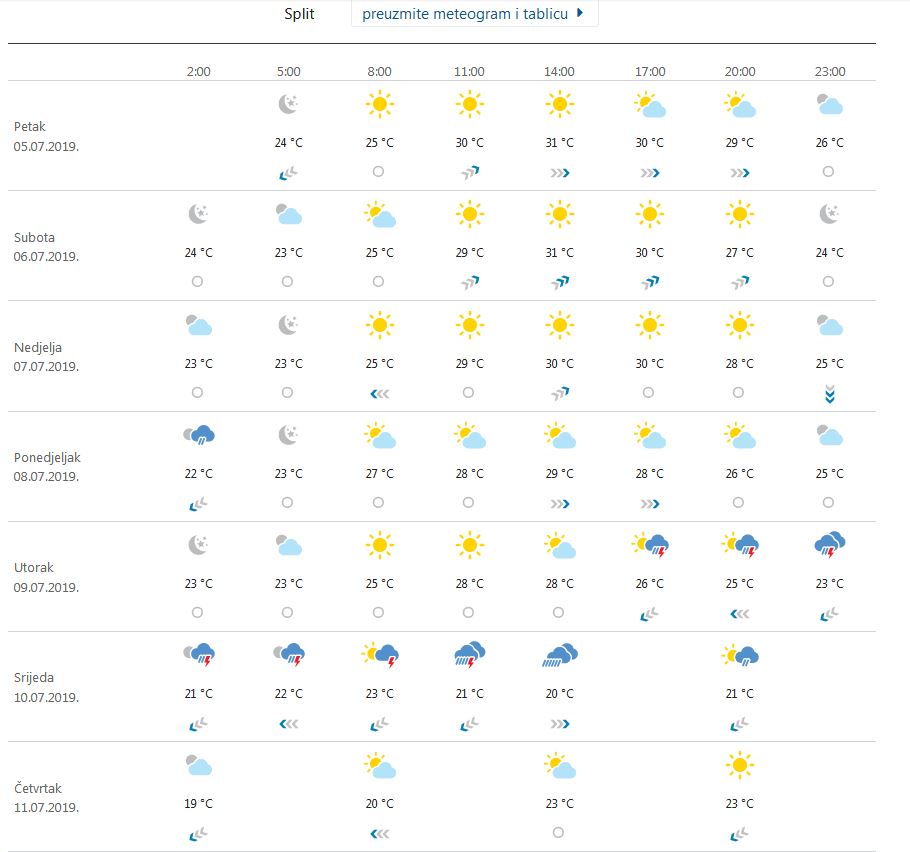
Task: Click the crescent moon icon for Subota 2:00
Action: [198, 215]
